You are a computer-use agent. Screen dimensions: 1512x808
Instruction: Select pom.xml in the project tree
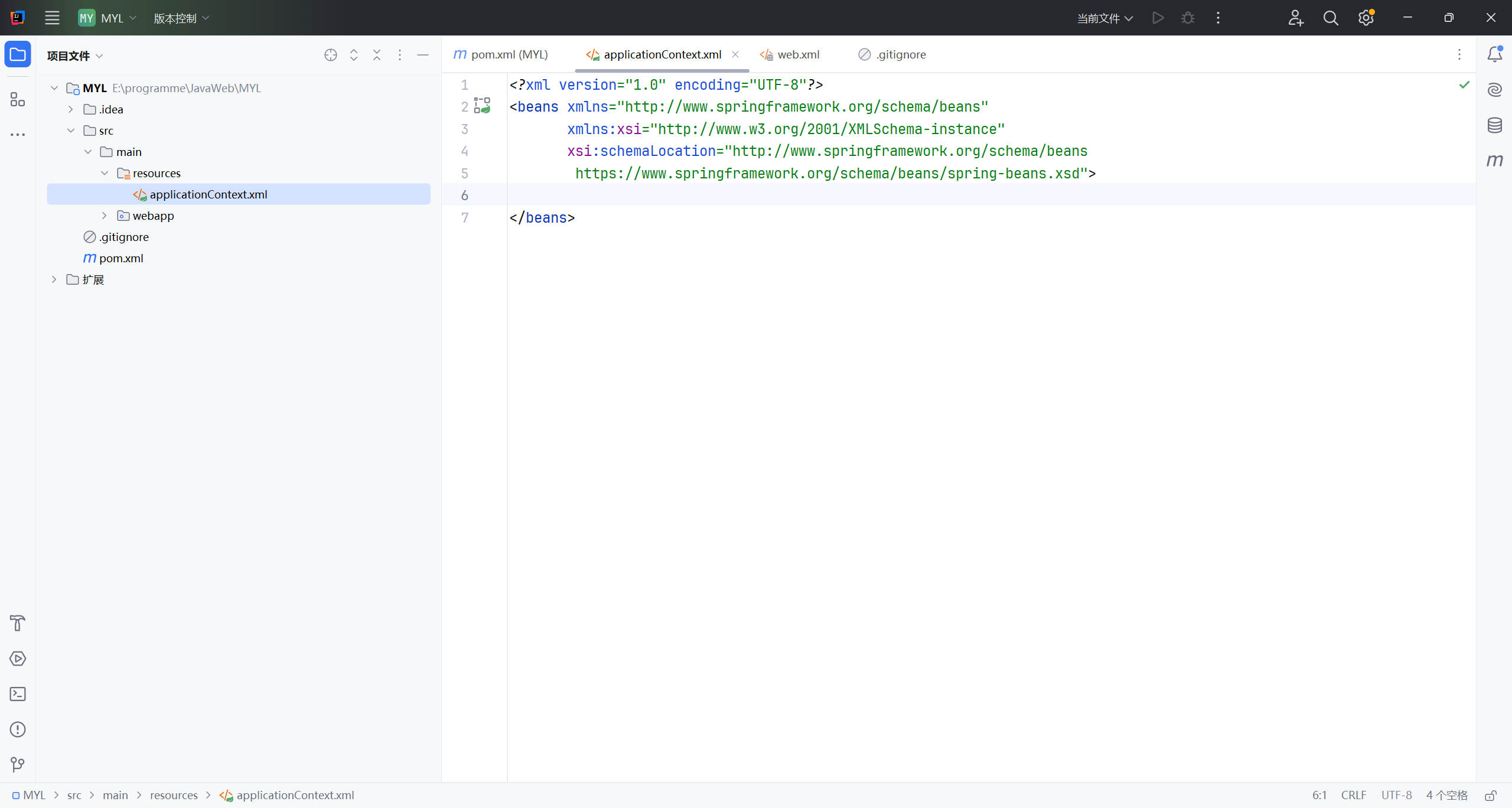tap(120, 258)
